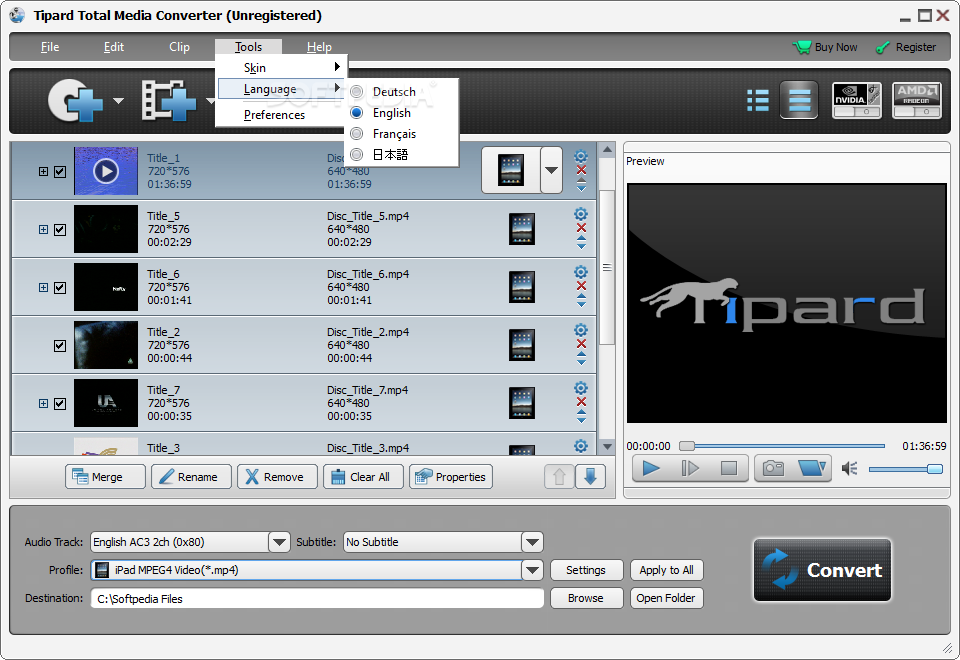Viewport: 960px width, 660px height.
Task: Open settings gear for Title_6
Action: point(581,272)
